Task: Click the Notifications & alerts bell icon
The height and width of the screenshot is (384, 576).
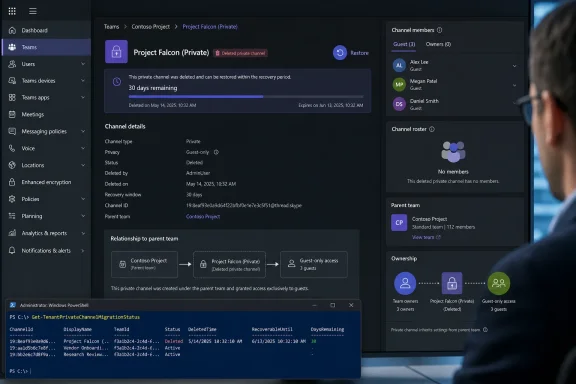Action: click(12, 250)
